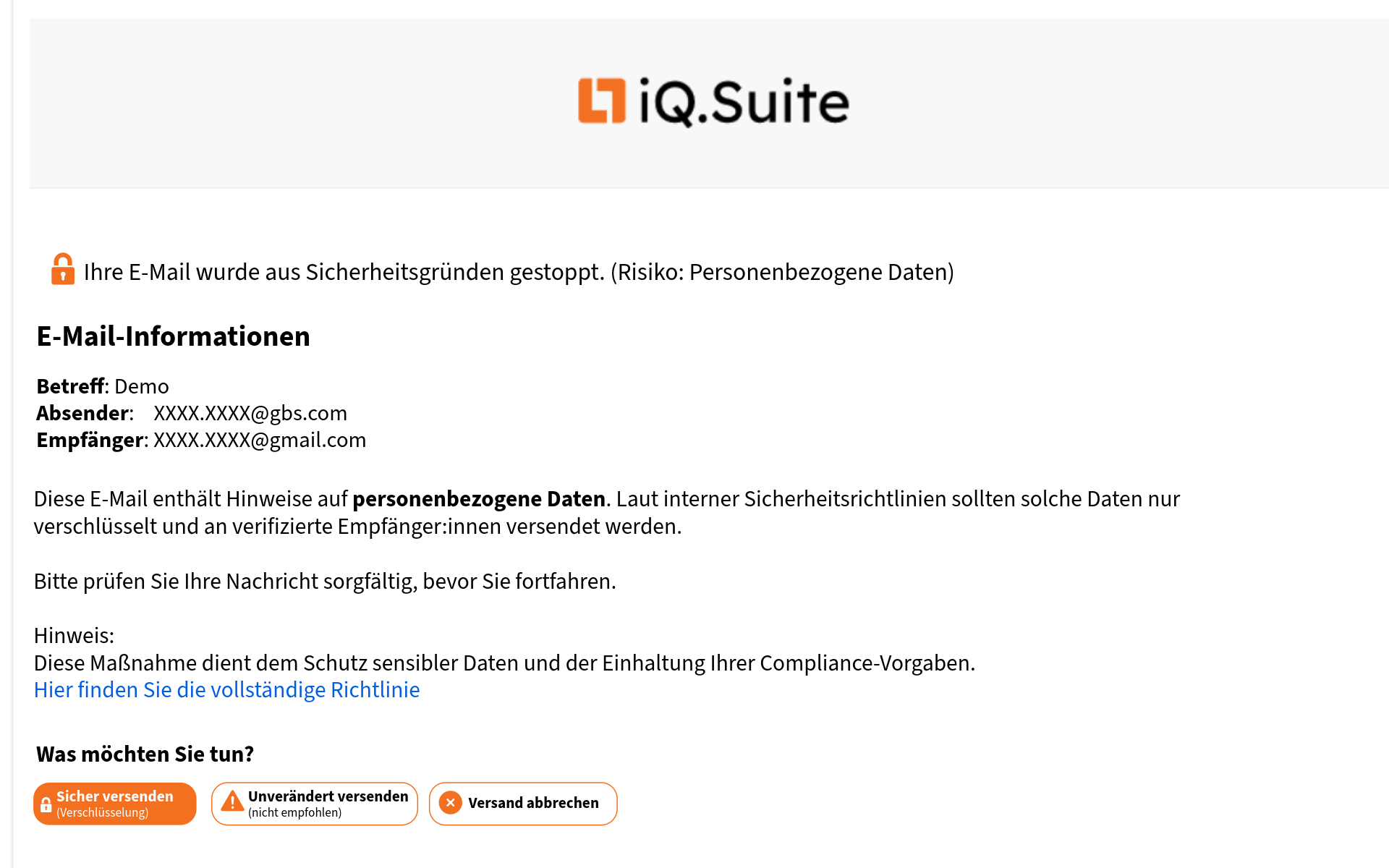Image resolution: width=1389 pixels, height=868 pixels.
Task: Cancel sending with Versand abbrechen
Action: (523, 804)
